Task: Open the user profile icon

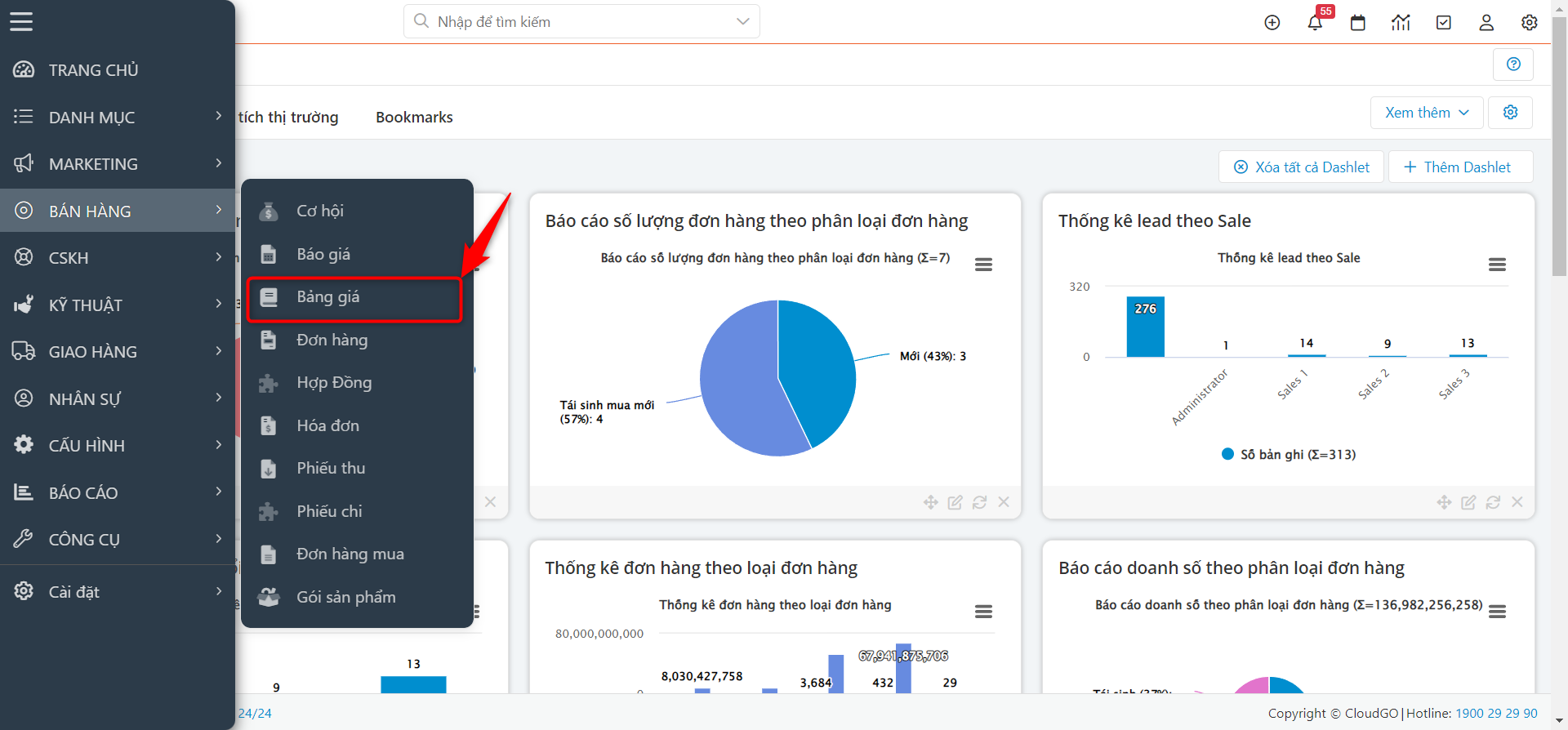Action: [x=1486, y=22]
